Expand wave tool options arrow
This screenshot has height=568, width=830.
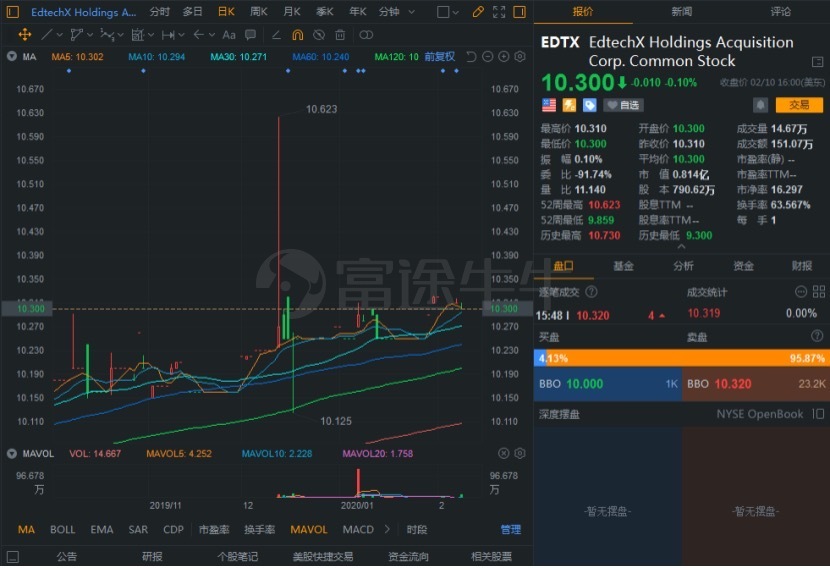[x=120, y=35]
